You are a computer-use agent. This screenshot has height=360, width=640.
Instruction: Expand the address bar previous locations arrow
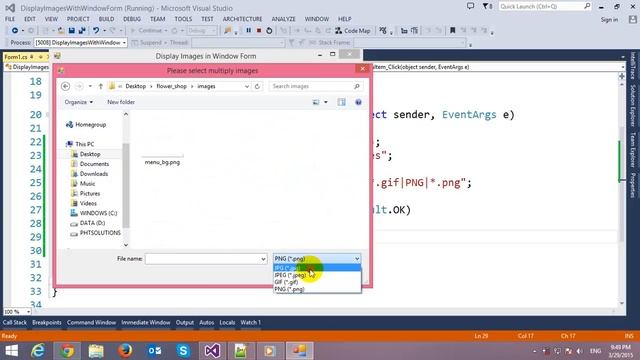click(247, 86)
